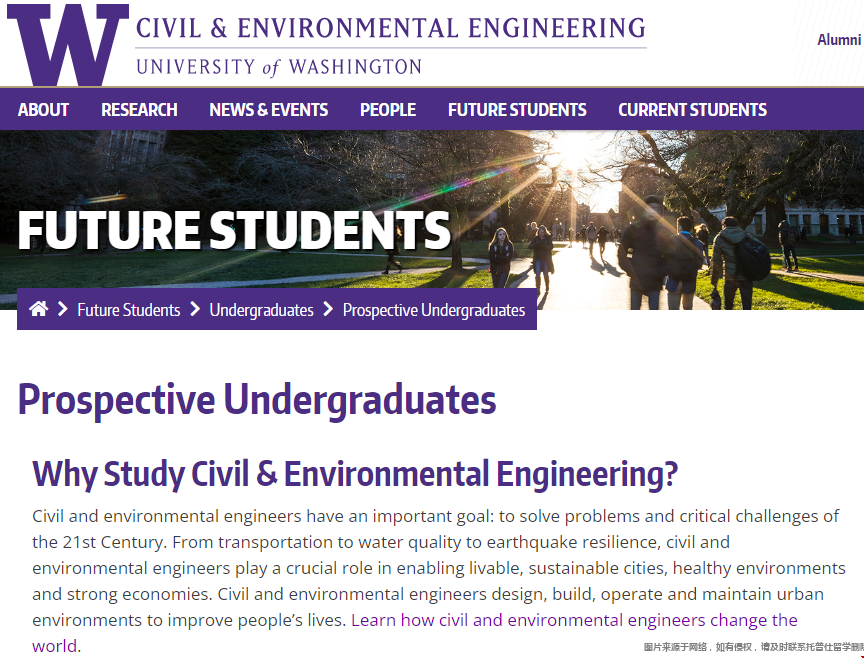Click the University of Washington W logo
This screenshot has width=864, height=658.
click(68, 45)
